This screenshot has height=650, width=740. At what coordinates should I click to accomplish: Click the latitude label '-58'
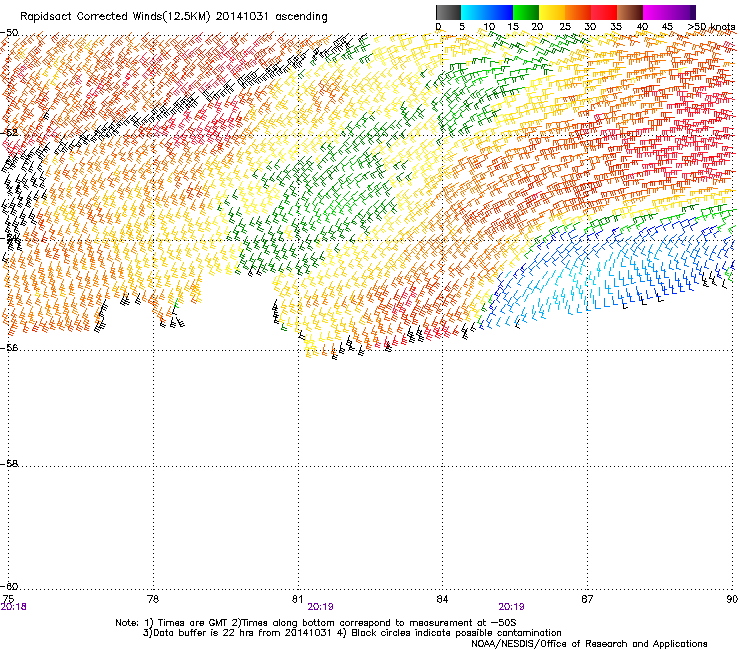tap(9, 464)
